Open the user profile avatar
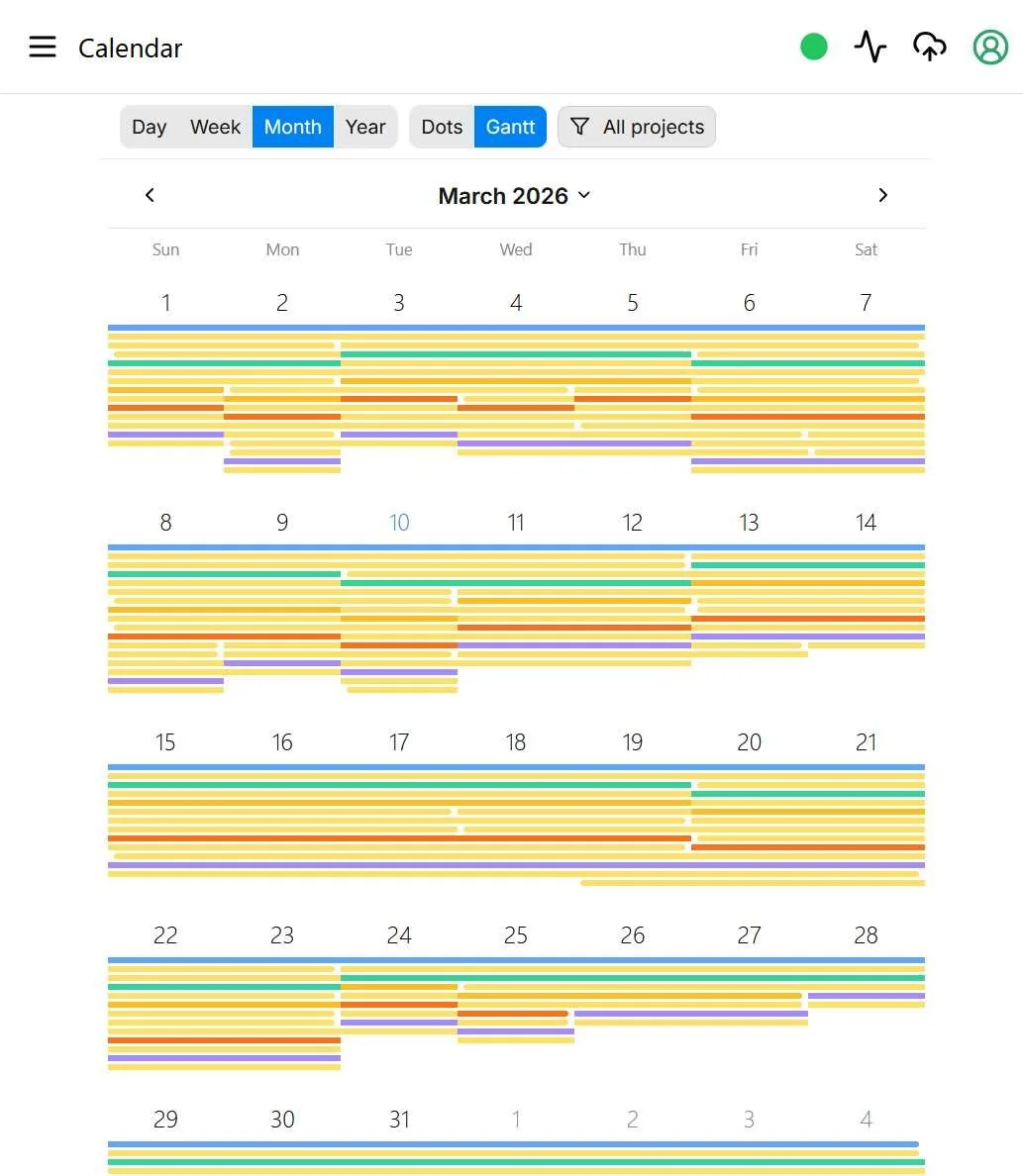Viewport: 1023px width, 1176px height. (990, 48)
